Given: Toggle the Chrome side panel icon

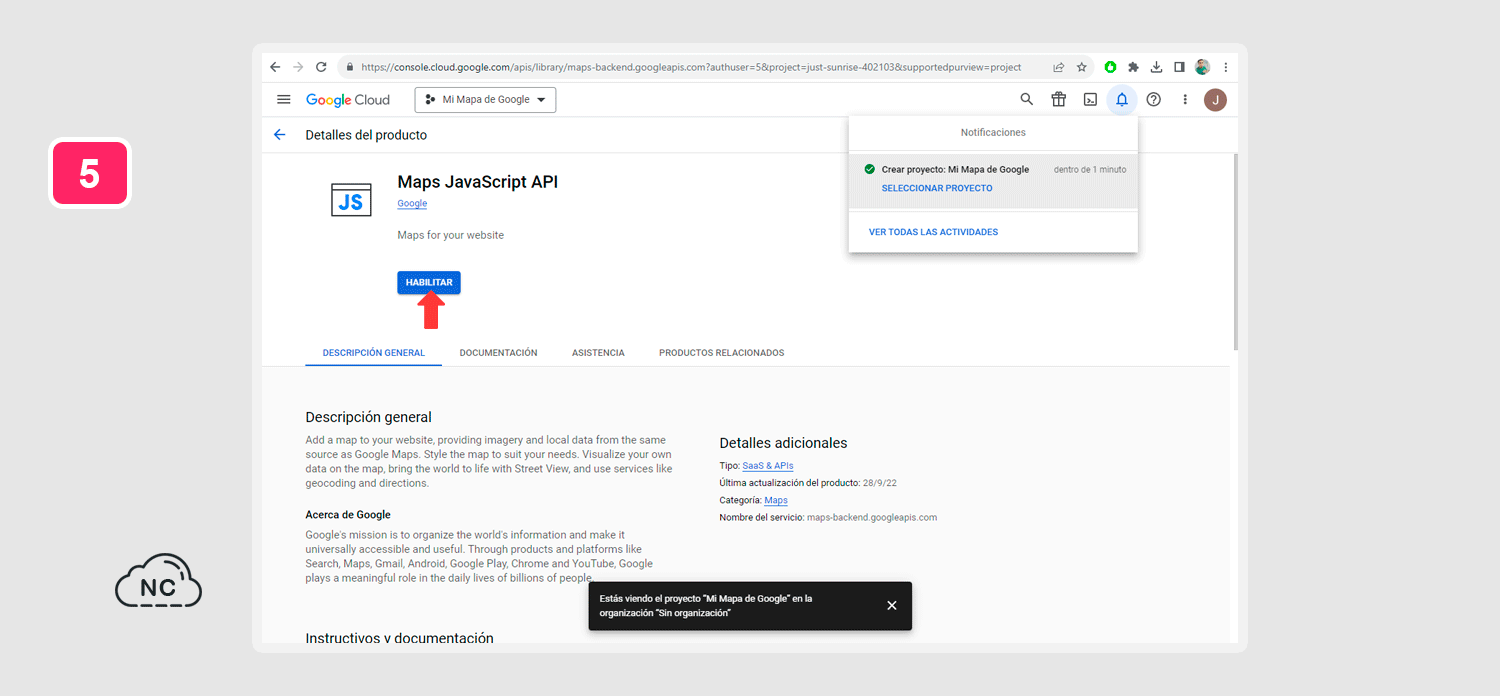Looking at the screenshot, I should (x=1179, y=67).
